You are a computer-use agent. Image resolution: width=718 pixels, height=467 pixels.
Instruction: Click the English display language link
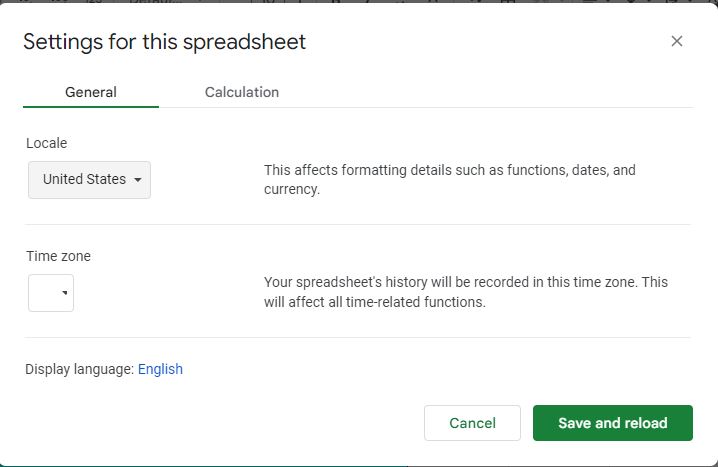160,369
